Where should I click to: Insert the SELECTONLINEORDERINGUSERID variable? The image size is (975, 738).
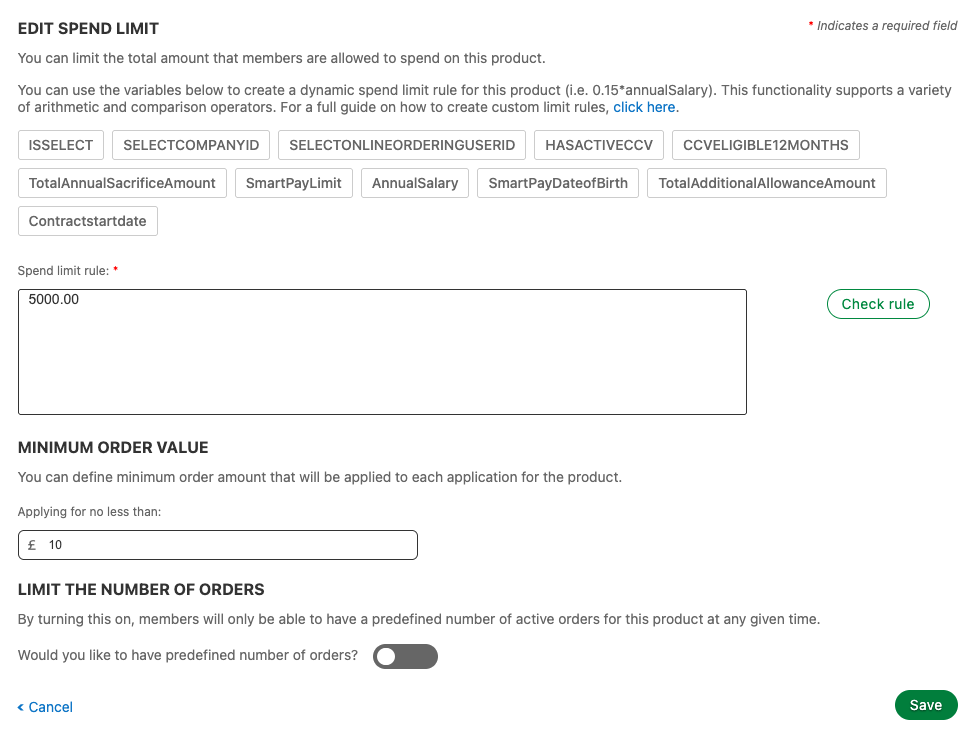click(401, 144)
